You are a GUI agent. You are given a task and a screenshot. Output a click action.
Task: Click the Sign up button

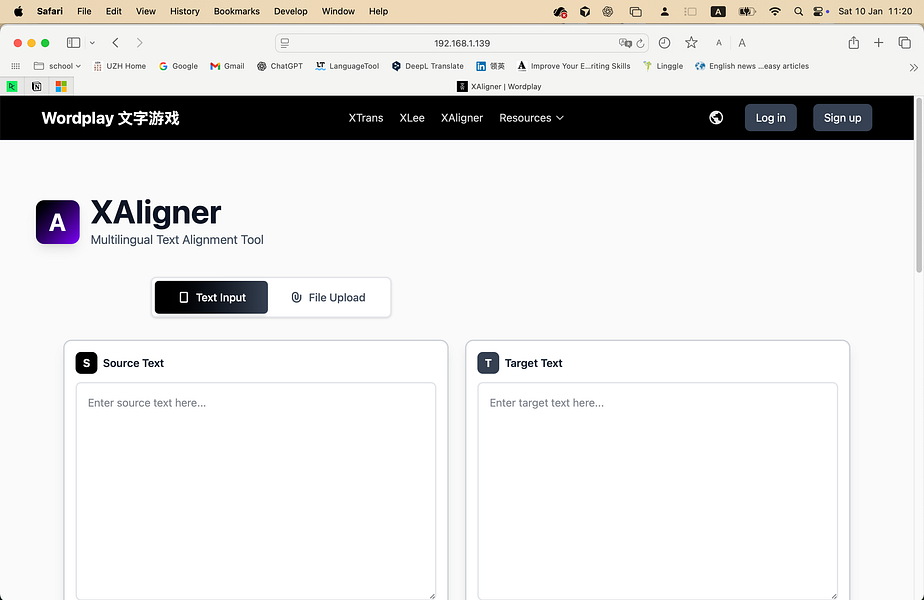pyautogui.click(x=843, y=118)
